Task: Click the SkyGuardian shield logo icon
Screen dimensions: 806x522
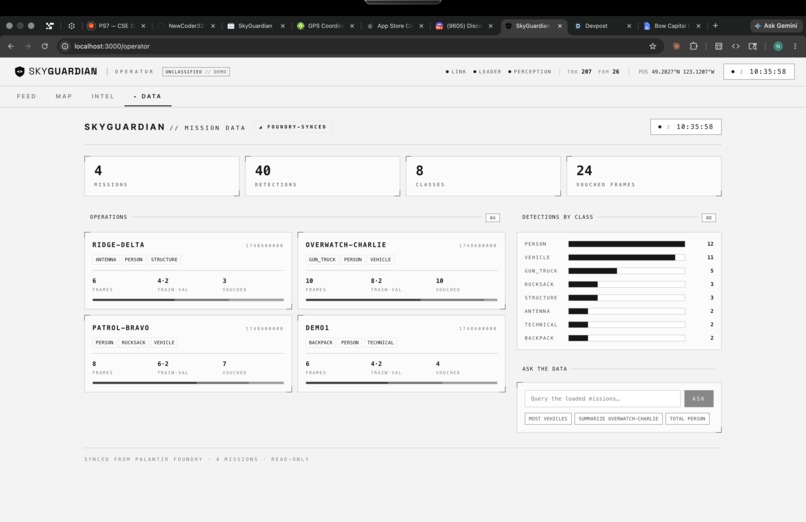Action: point(20,71)
